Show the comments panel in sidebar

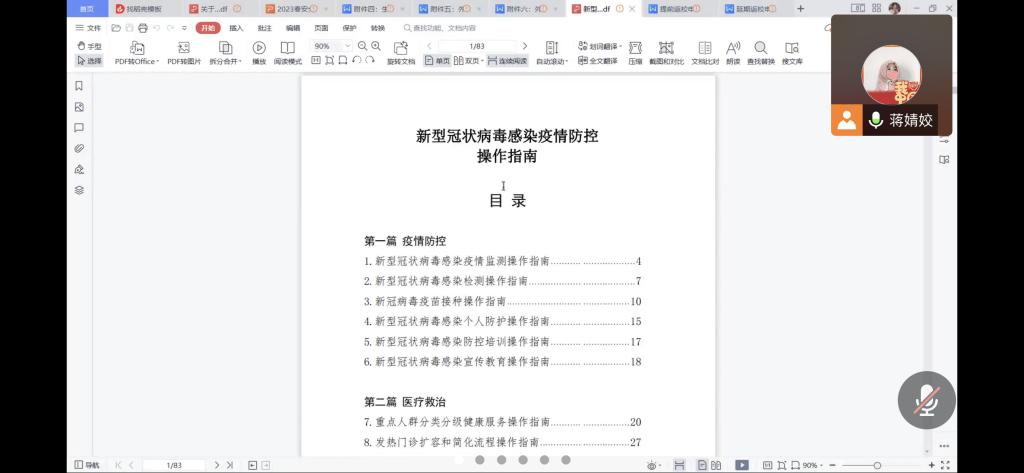(x=79, y=128)
